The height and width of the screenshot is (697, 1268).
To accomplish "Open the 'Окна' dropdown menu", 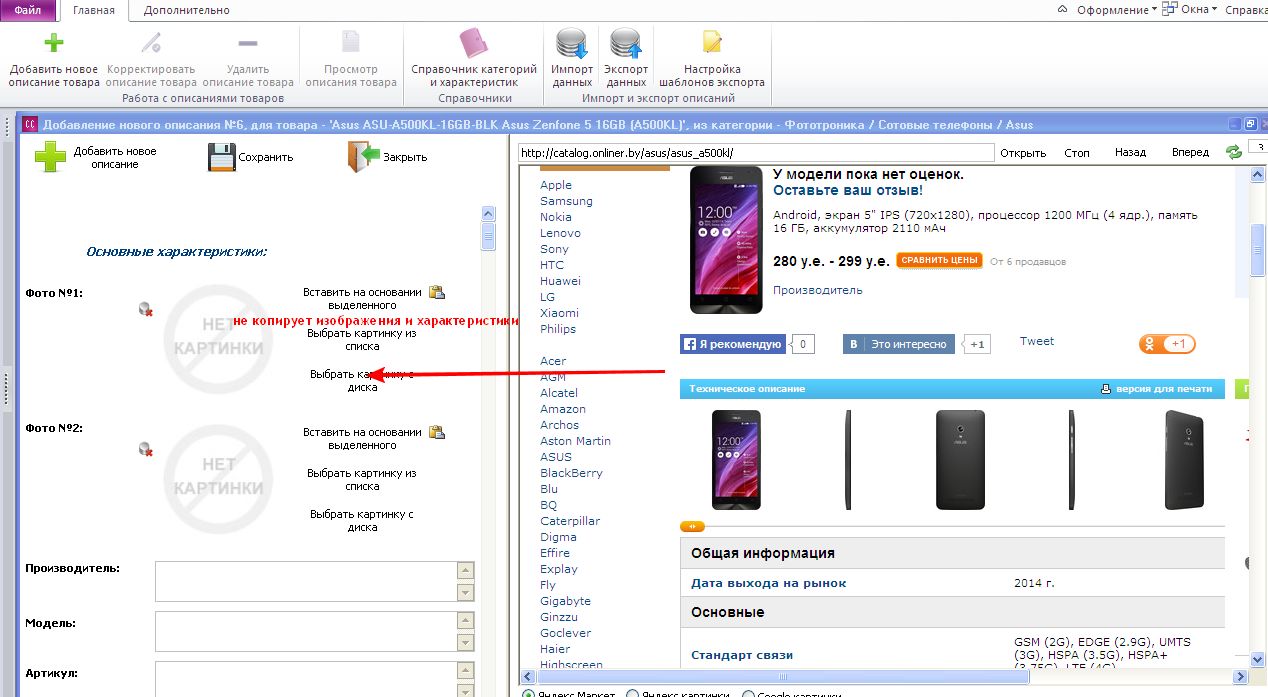I will point(1190,10).
